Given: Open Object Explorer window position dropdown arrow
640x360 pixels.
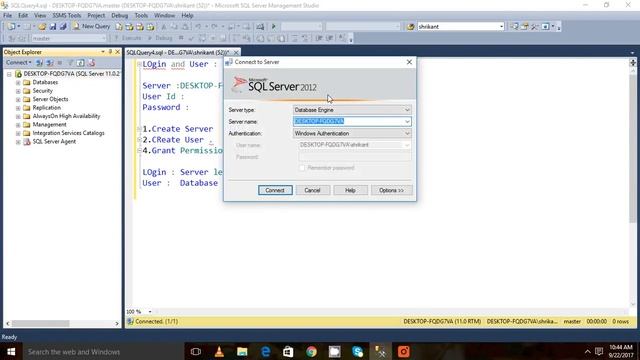Looking at the screenshot, I should pos(103,52).
